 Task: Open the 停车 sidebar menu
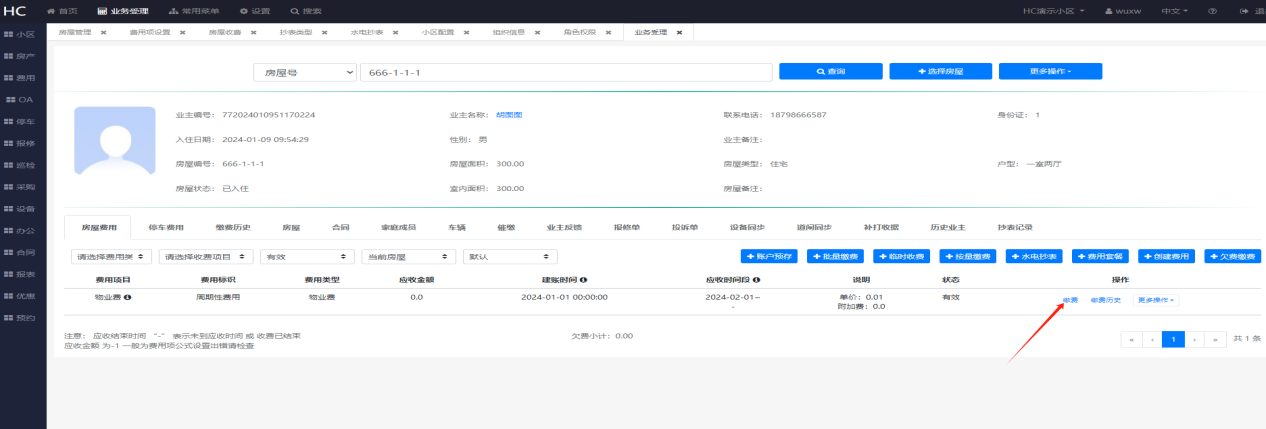20,121
